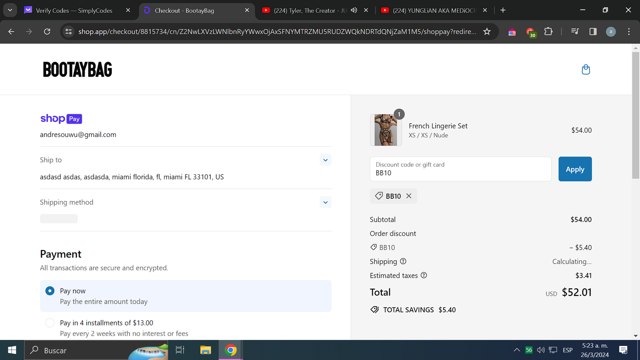Click the BOOTAYBAG logo

(77, 70)
